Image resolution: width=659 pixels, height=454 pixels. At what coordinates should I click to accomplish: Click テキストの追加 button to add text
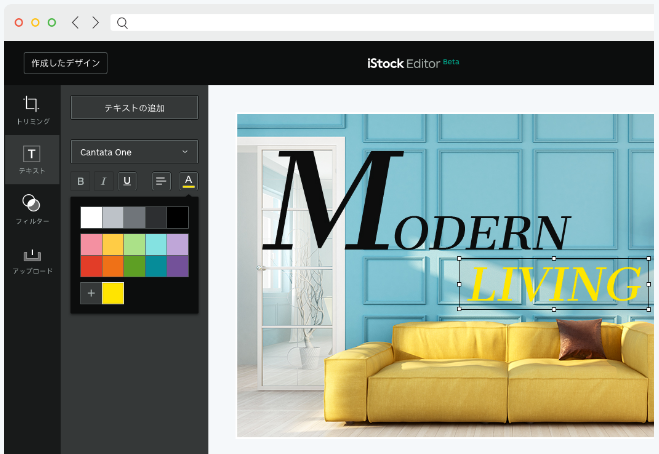(x=134, y=108)
